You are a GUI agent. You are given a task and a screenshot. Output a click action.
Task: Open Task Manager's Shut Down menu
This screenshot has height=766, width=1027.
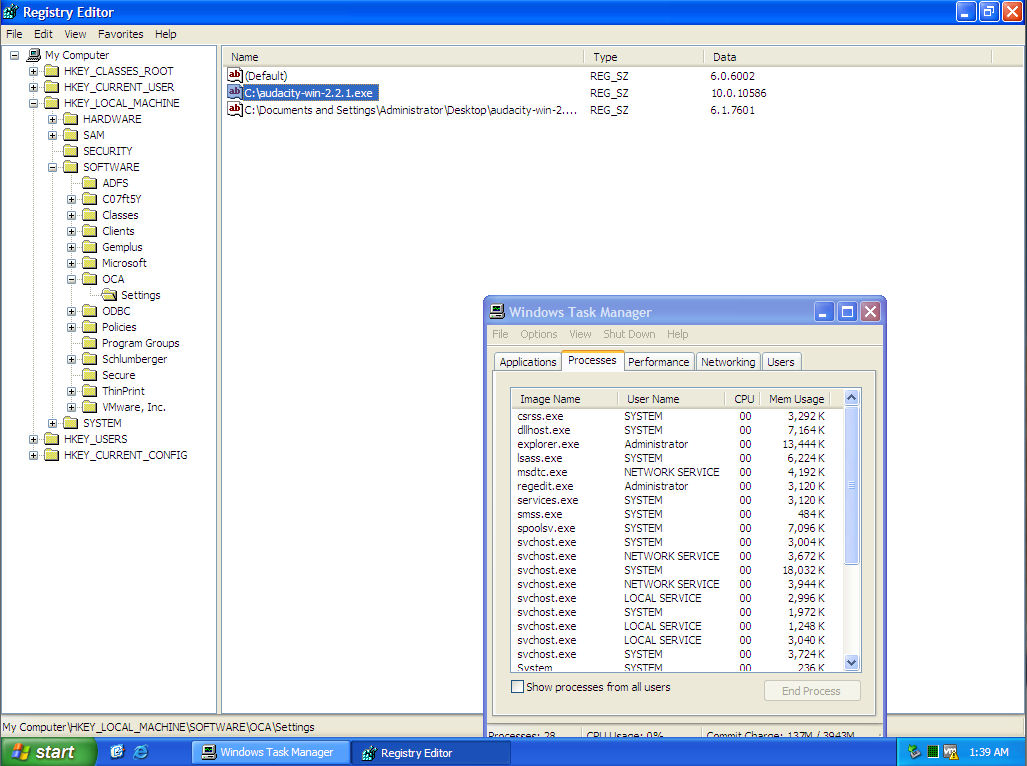(x=629, y=334)
